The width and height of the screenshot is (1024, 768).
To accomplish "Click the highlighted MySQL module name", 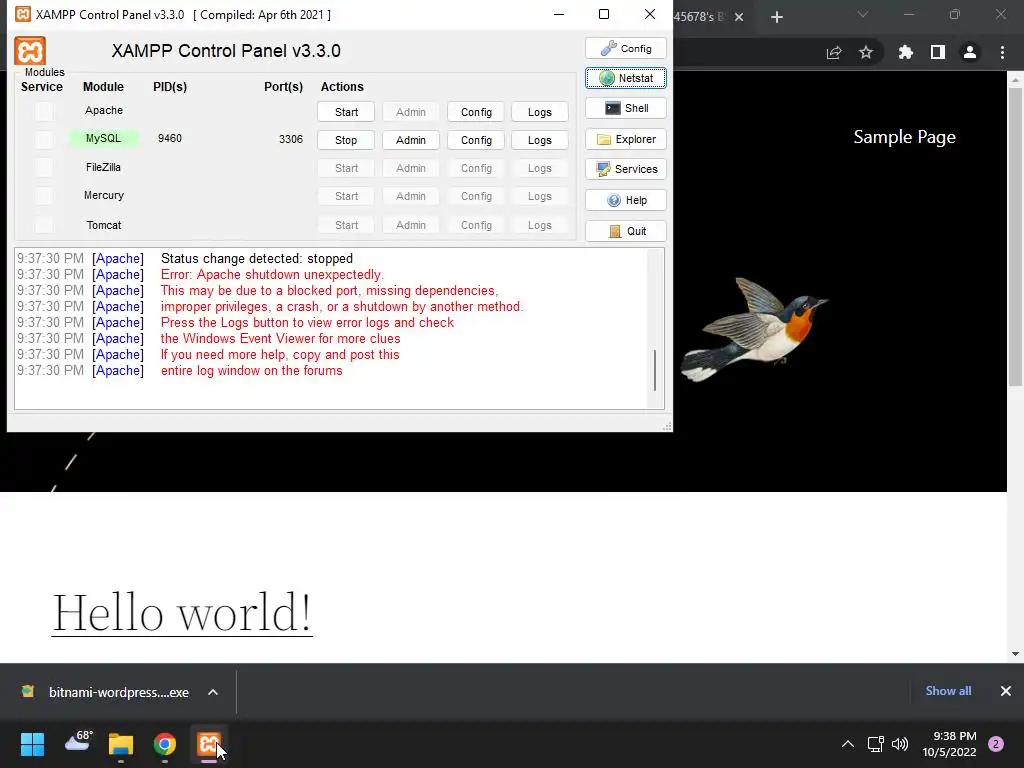I will coord(104,138).
